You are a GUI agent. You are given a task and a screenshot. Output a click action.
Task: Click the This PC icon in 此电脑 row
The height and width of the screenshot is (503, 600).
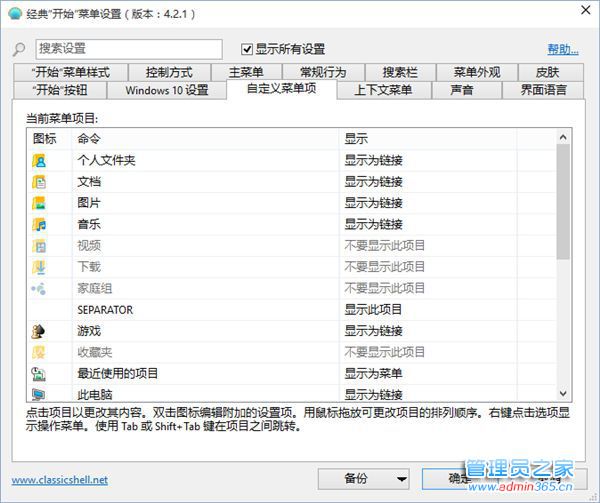(39, 394)
